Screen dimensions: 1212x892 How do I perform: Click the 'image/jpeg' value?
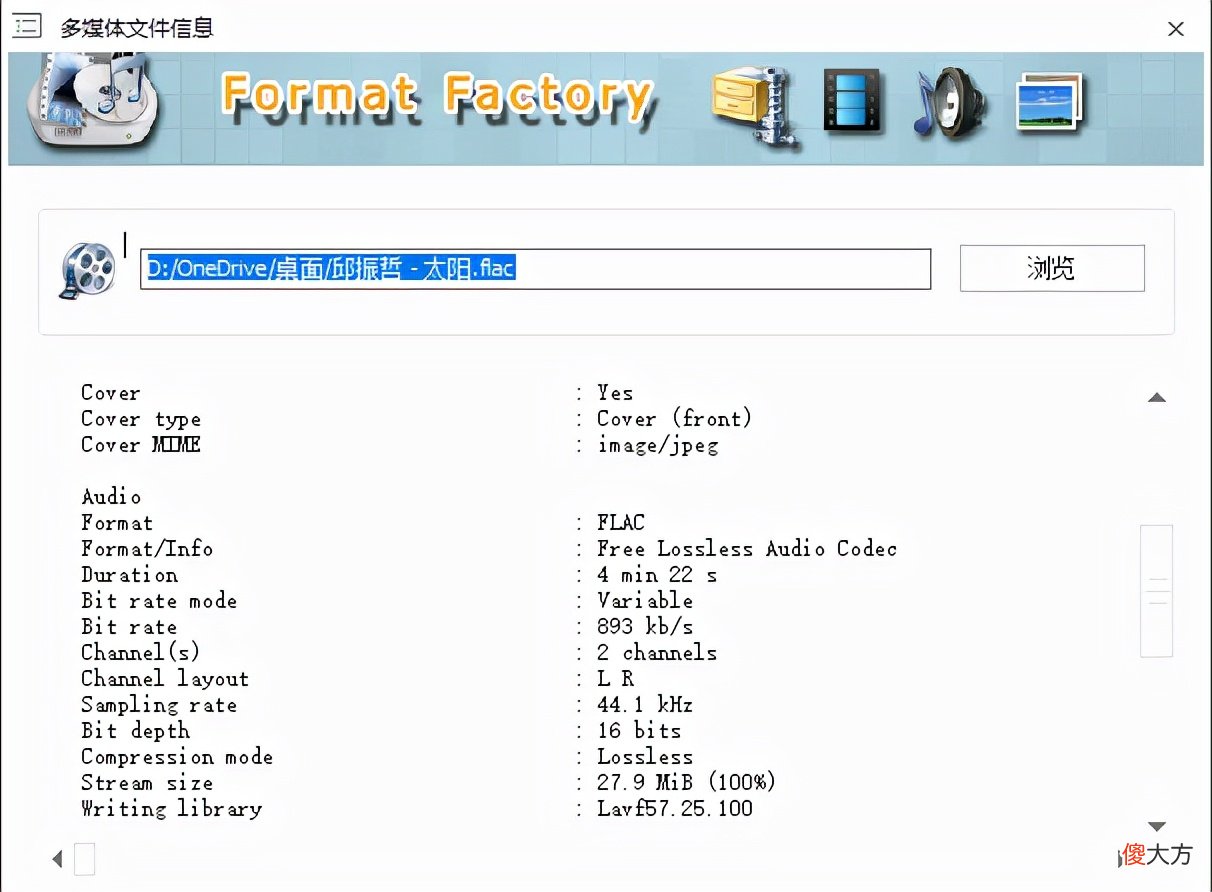coord(657,445)
